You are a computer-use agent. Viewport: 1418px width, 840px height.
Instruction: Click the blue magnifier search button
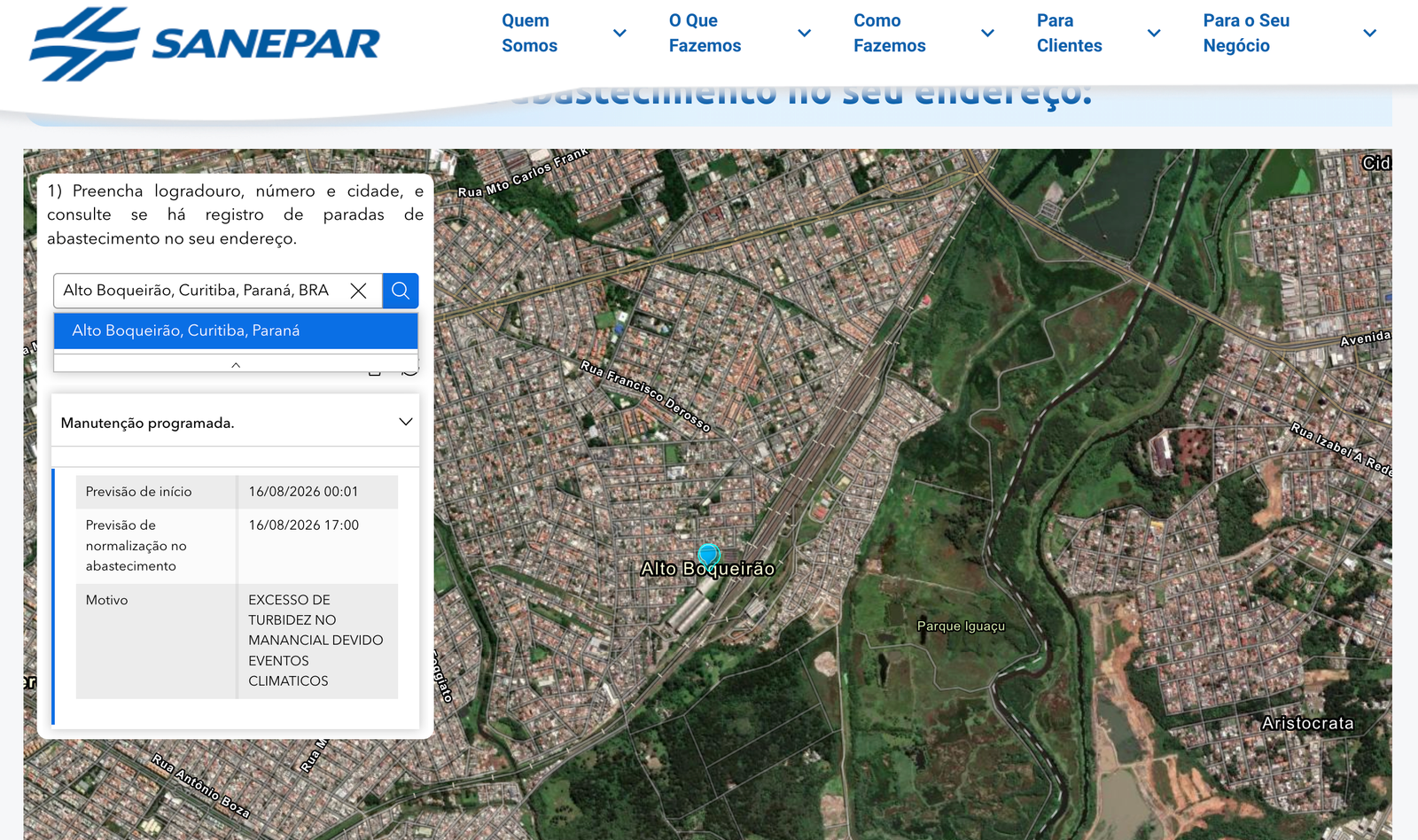tap(401, 291)
